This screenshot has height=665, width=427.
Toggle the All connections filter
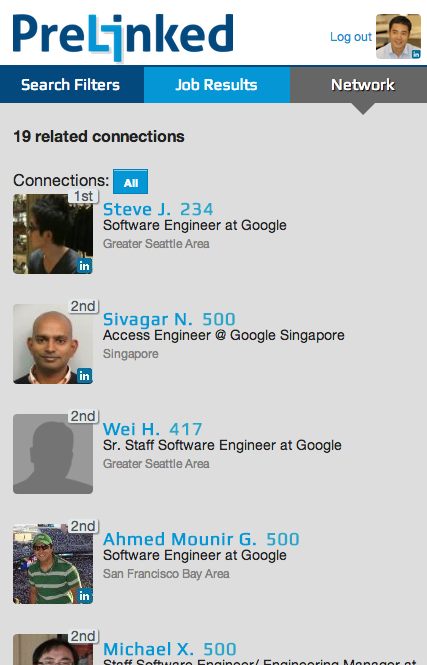[131, 182]
